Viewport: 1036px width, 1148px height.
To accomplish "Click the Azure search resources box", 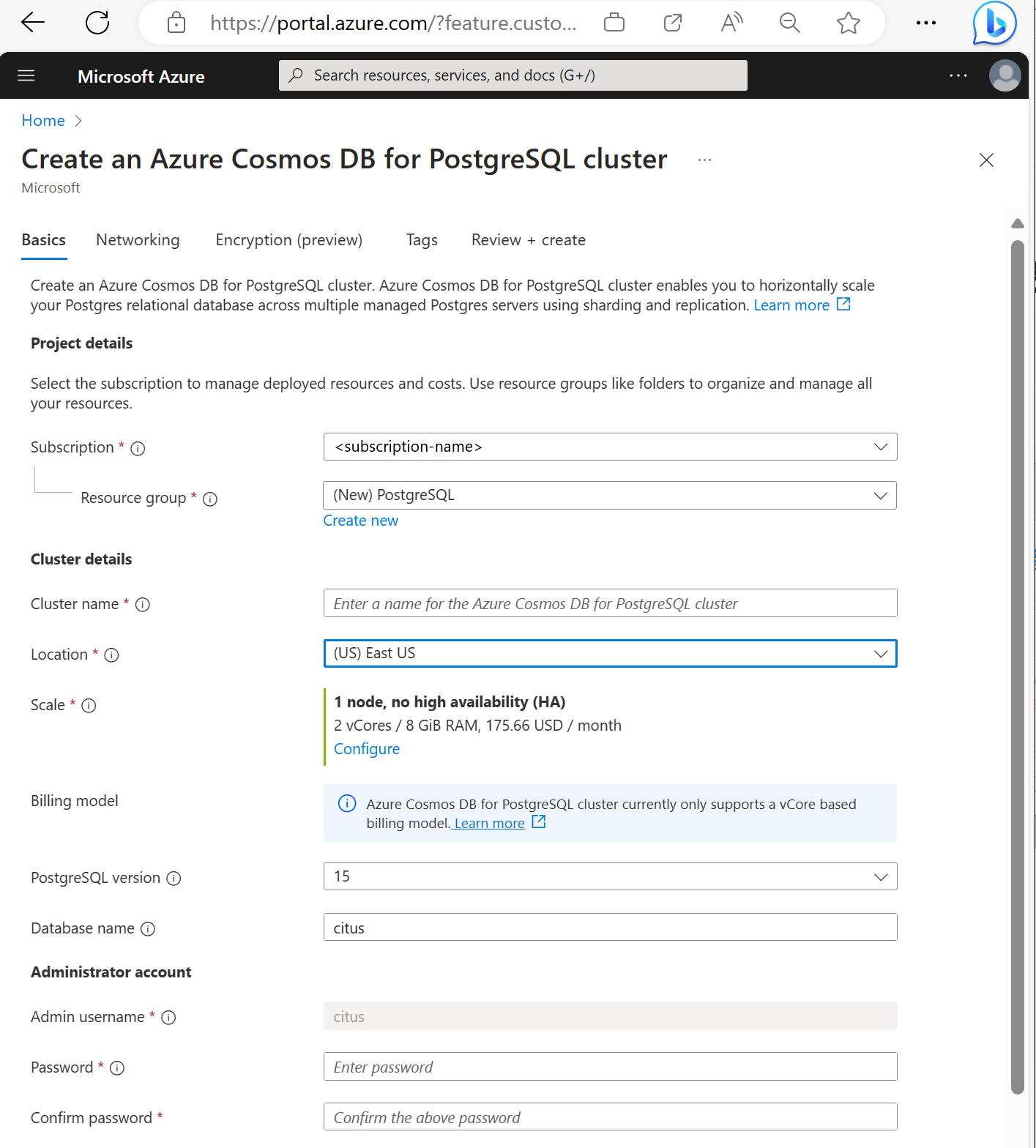I will (x=513, y=75).
